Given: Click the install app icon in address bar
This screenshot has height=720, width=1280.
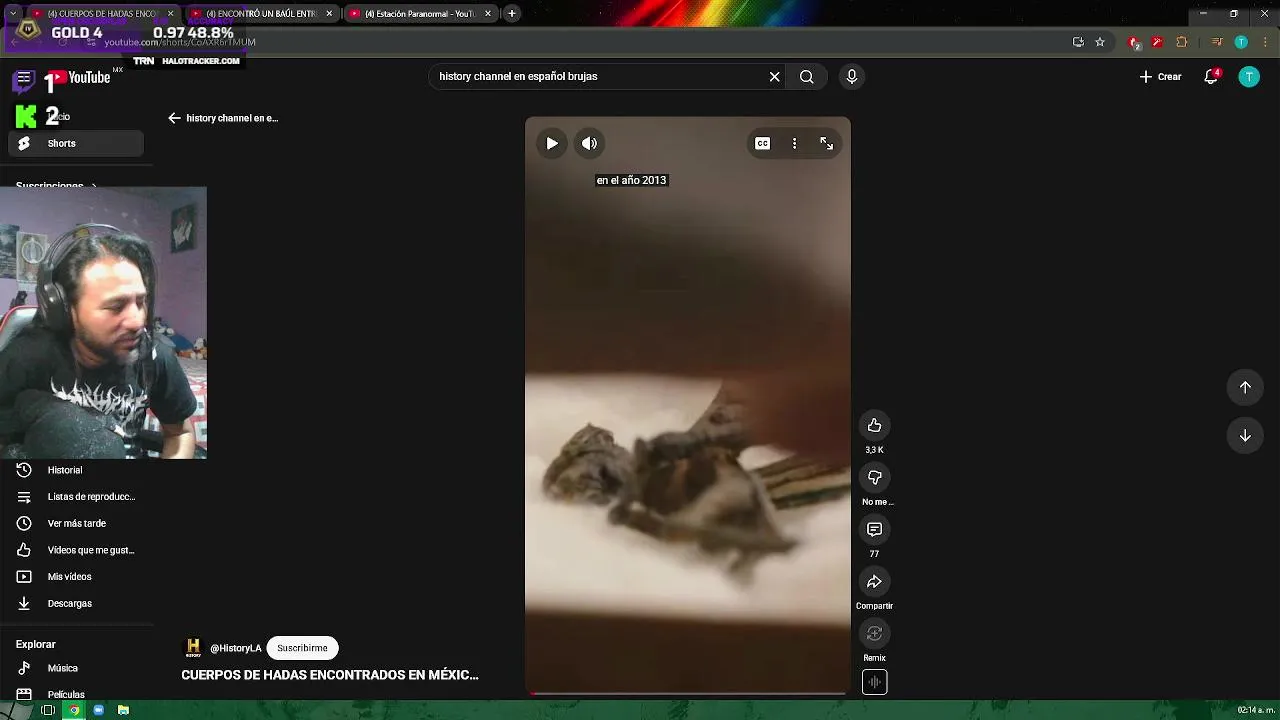Looking at the screenshot, I should coord(1078,42).
